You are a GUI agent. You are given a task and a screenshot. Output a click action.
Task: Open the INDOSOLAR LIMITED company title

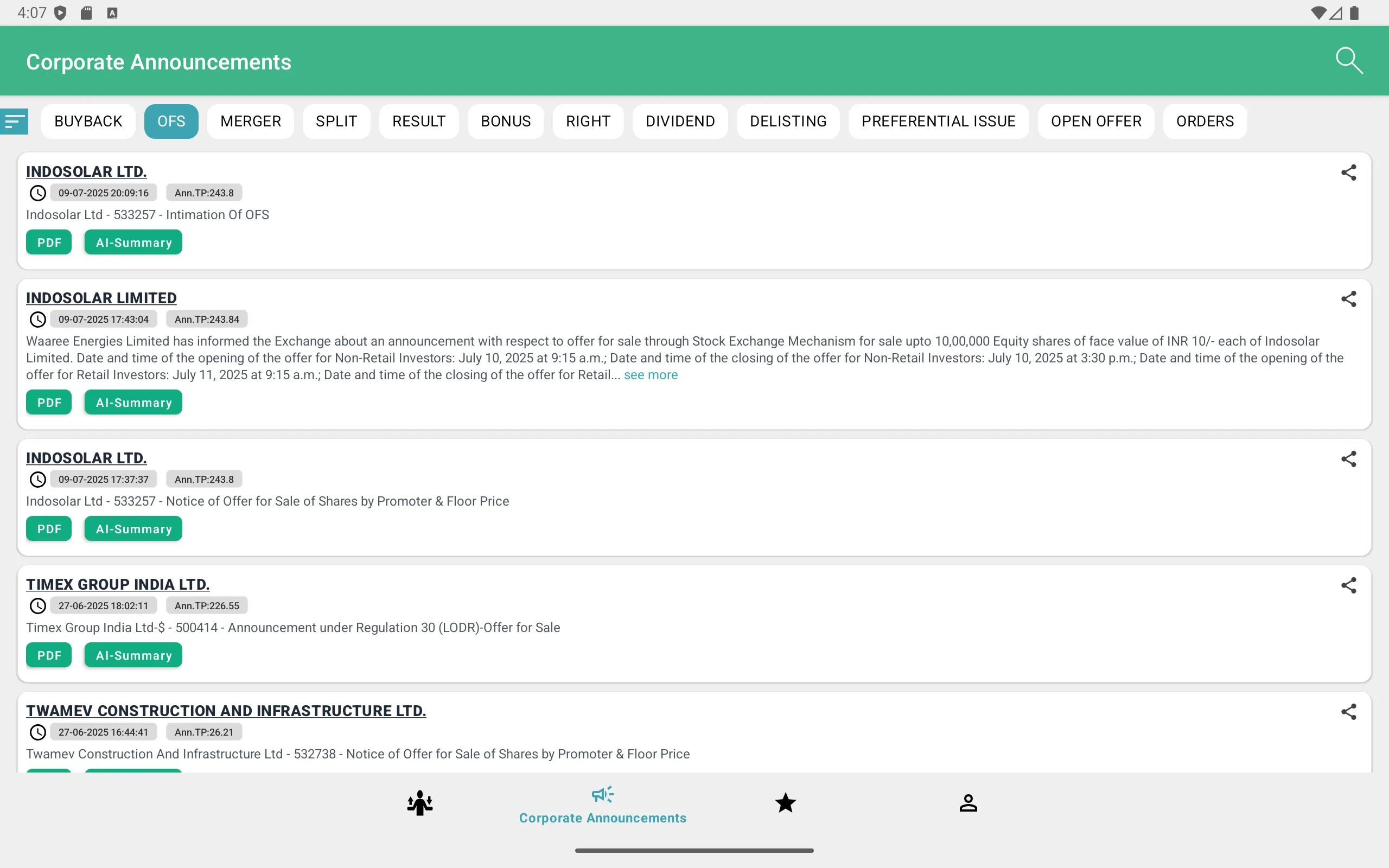click(x=101, y=298)
